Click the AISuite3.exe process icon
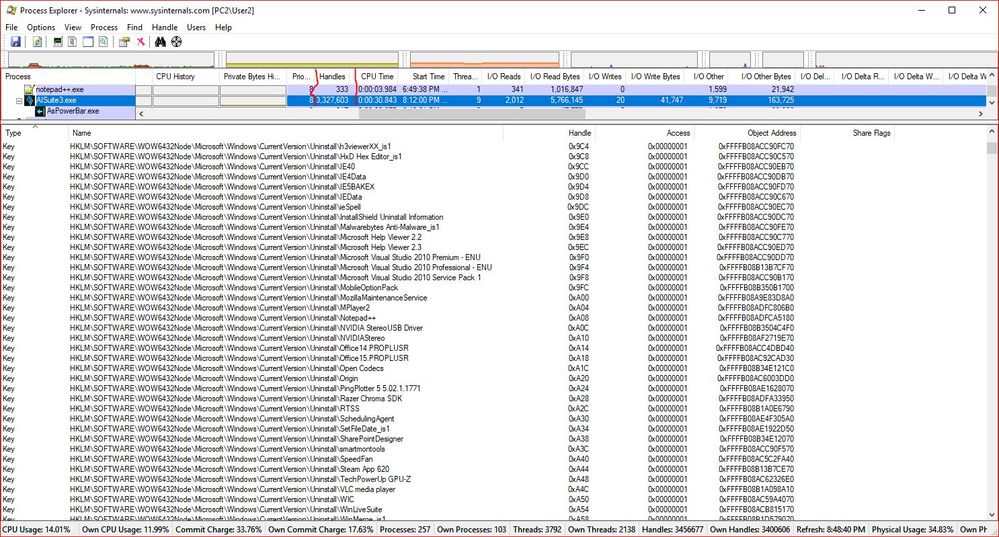 pos(29,100)
